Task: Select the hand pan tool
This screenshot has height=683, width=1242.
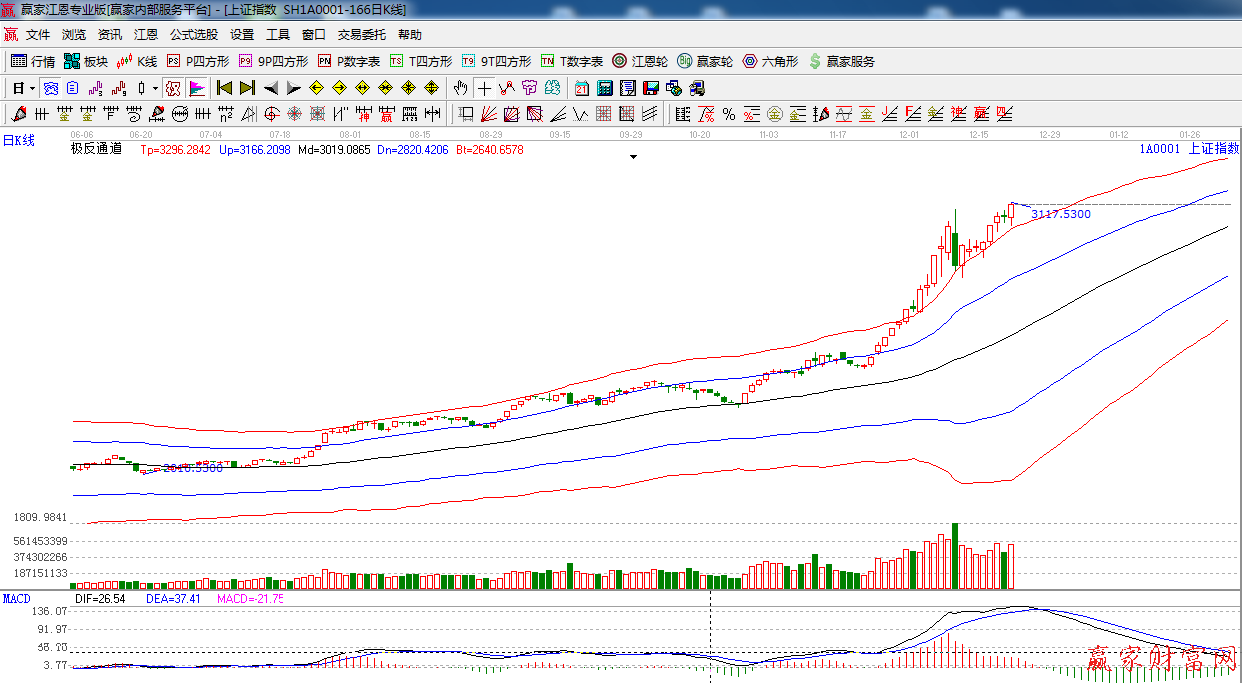Action: pyautogui.click(x=460, y=88)
